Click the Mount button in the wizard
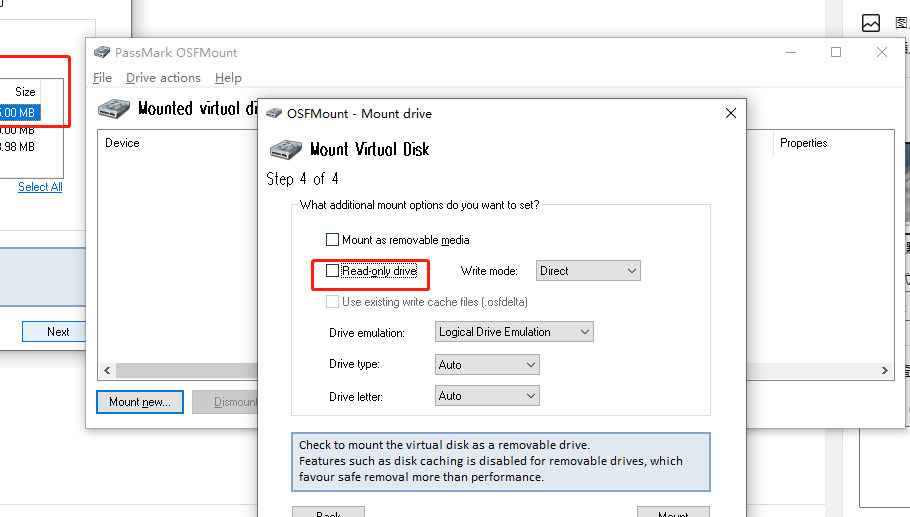The height and width of the screenshot is (517, 910). point(673,512)
